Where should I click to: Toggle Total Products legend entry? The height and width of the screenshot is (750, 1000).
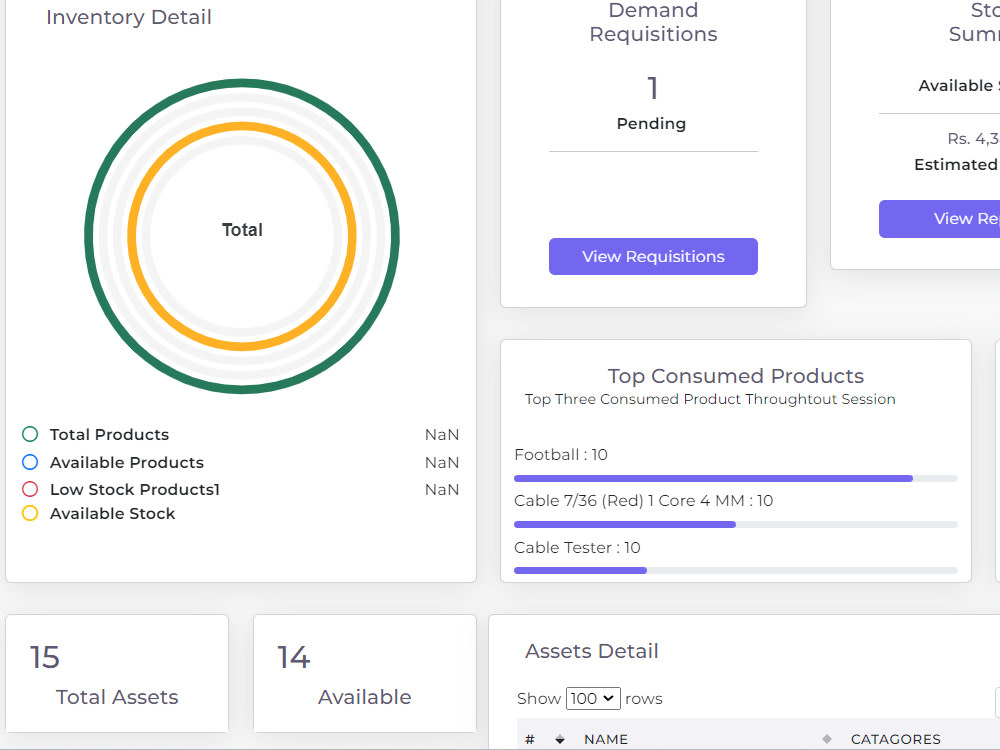109,434
